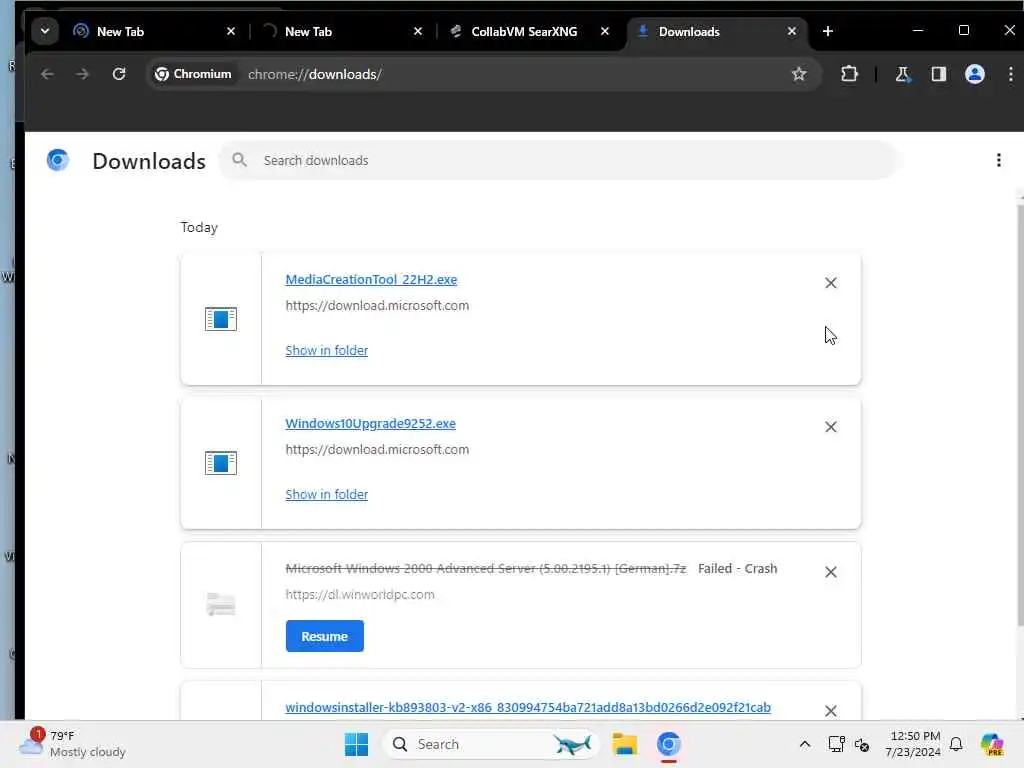Click the taskbar Search box

click(x=490, y=744)
